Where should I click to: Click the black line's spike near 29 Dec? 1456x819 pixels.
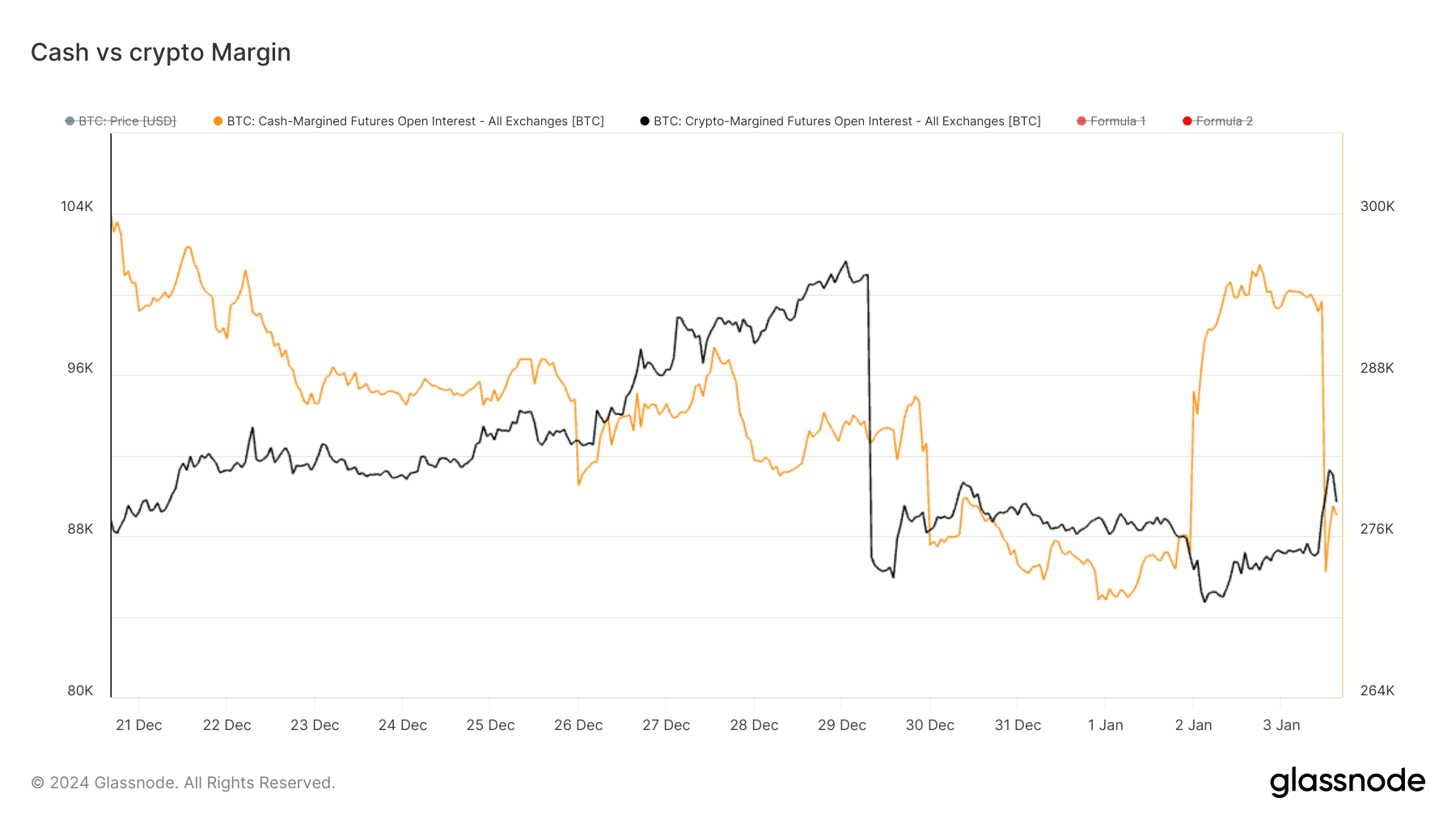tap(846, 262)
